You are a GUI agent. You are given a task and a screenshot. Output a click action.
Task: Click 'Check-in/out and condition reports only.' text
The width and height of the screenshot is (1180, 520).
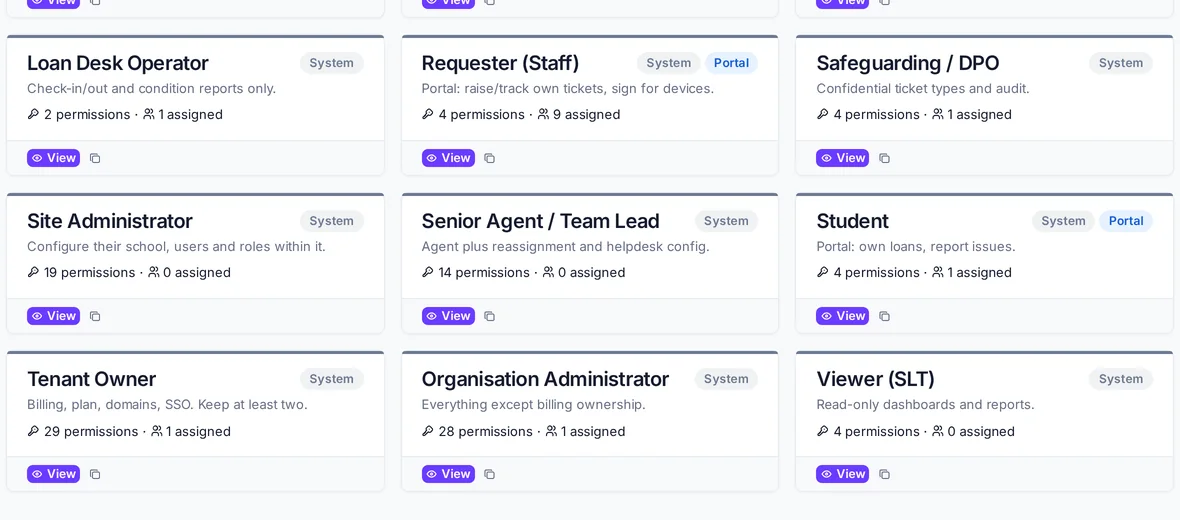point(151,89)
